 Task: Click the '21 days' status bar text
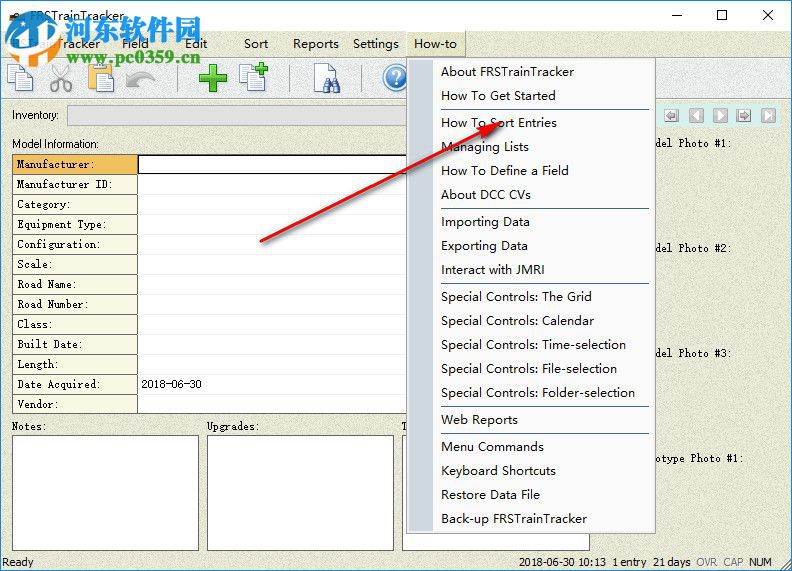click(x=671, y=562)
